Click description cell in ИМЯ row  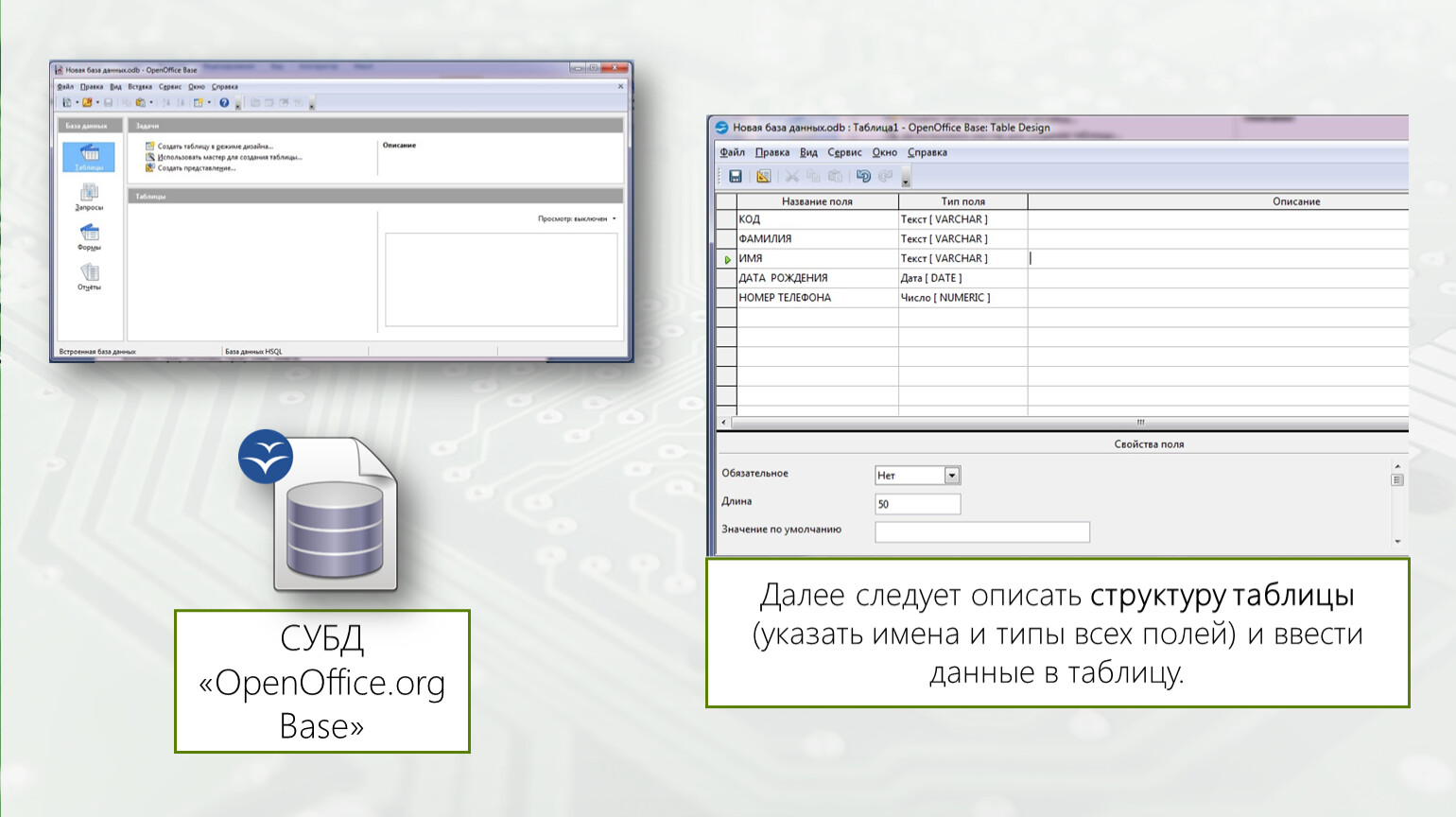[x=1218, y=258]
